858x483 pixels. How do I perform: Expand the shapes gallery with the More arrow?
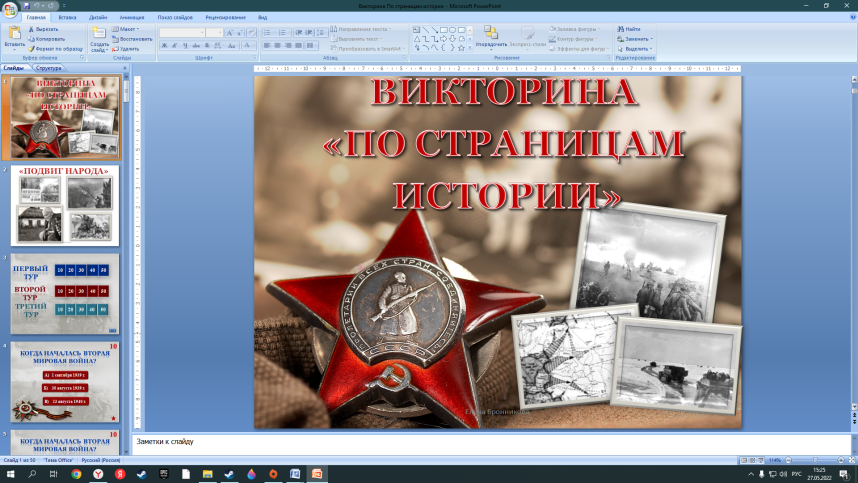tap(469, 48)
